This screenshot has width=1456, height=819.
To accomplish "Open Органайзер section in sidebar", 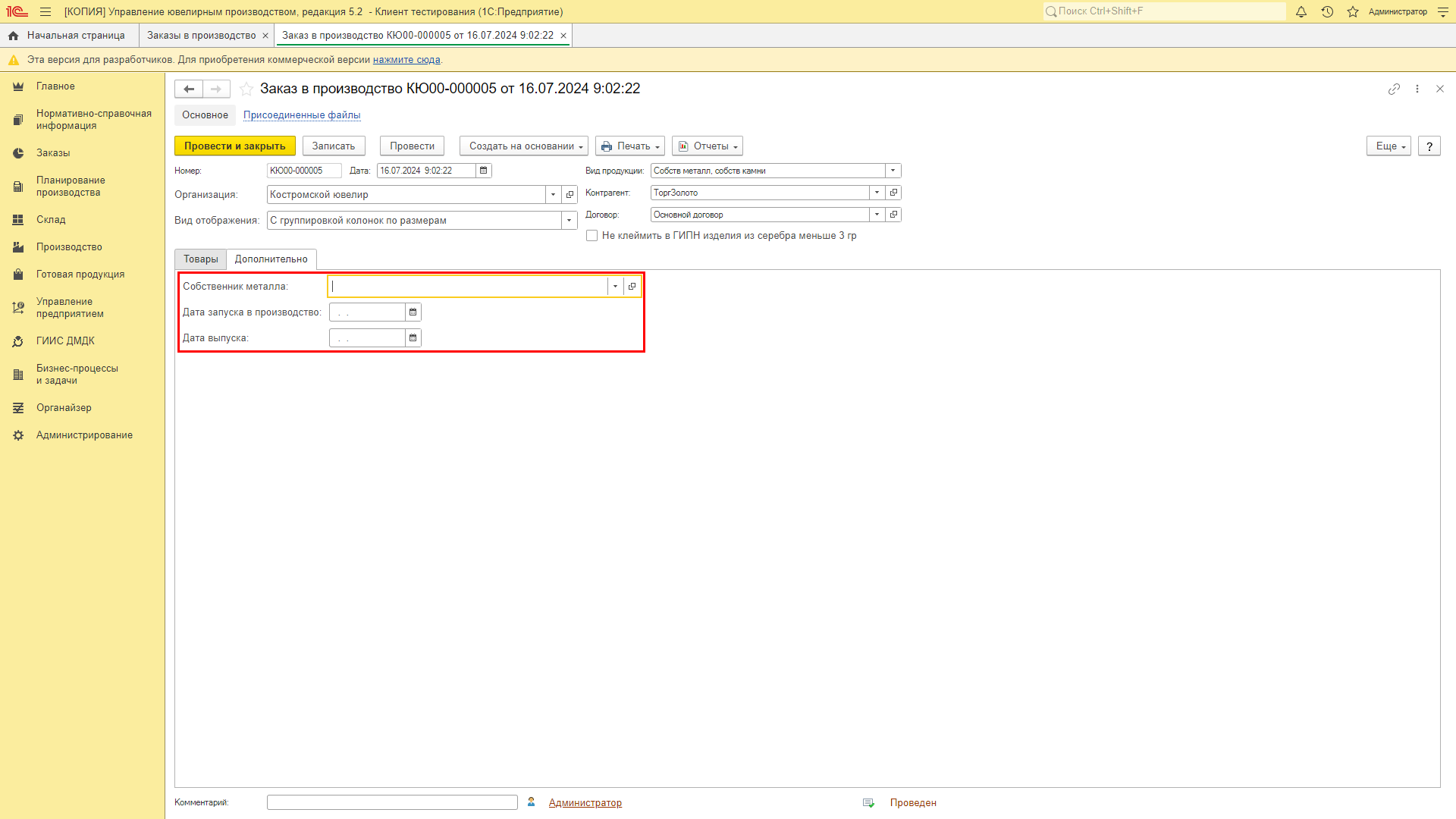I will (x=82, y=408).
